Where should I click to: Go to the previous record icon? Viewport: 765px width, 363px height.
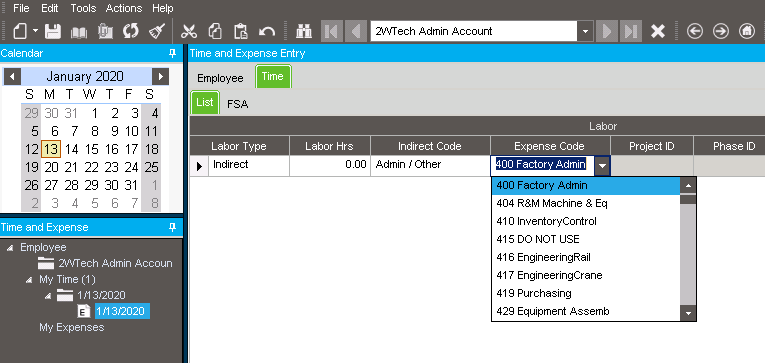click(356, 31)
